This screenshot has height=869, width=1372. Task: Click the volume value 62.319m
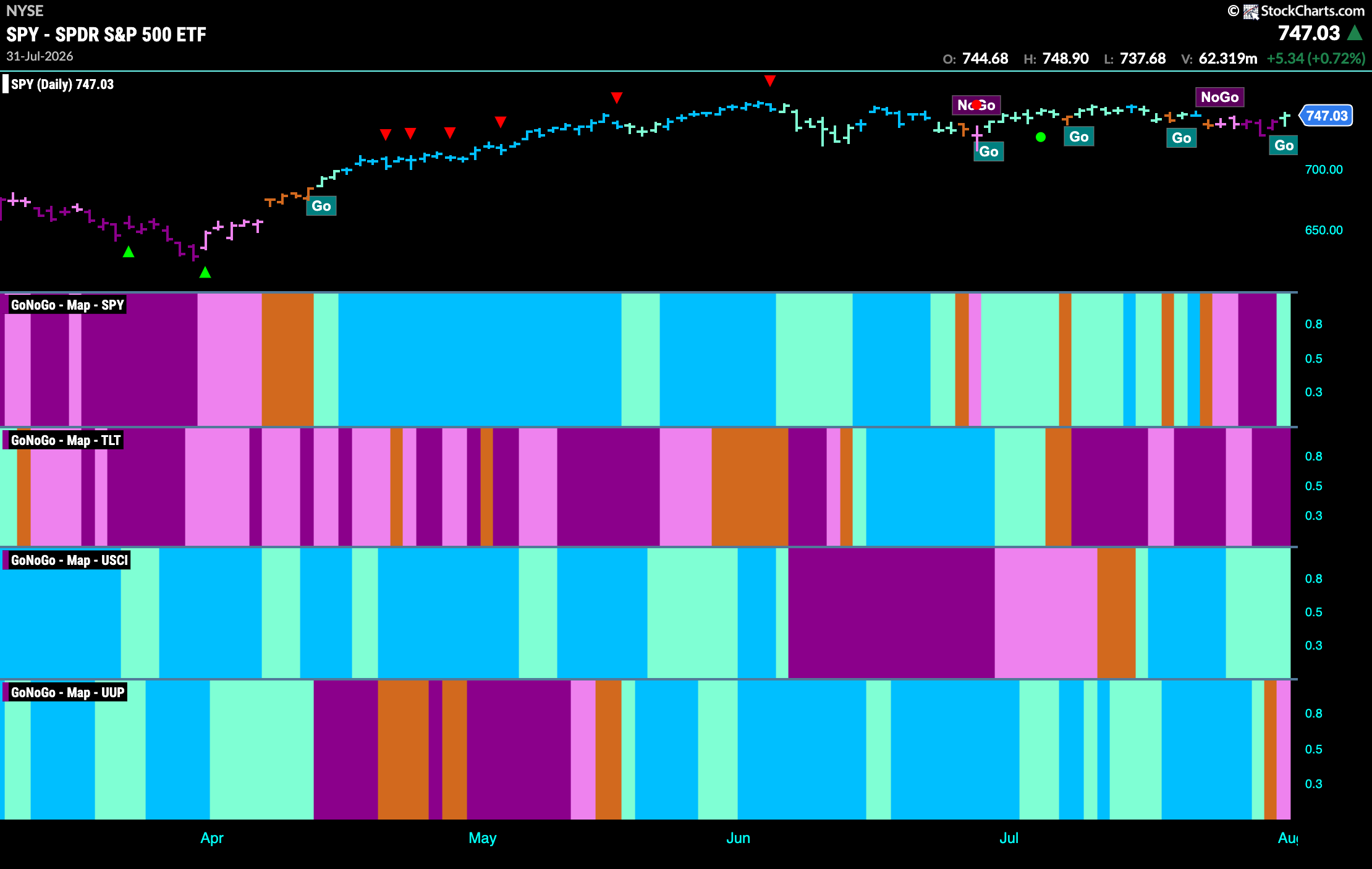pyautogui.click(x=1228, y=59)
